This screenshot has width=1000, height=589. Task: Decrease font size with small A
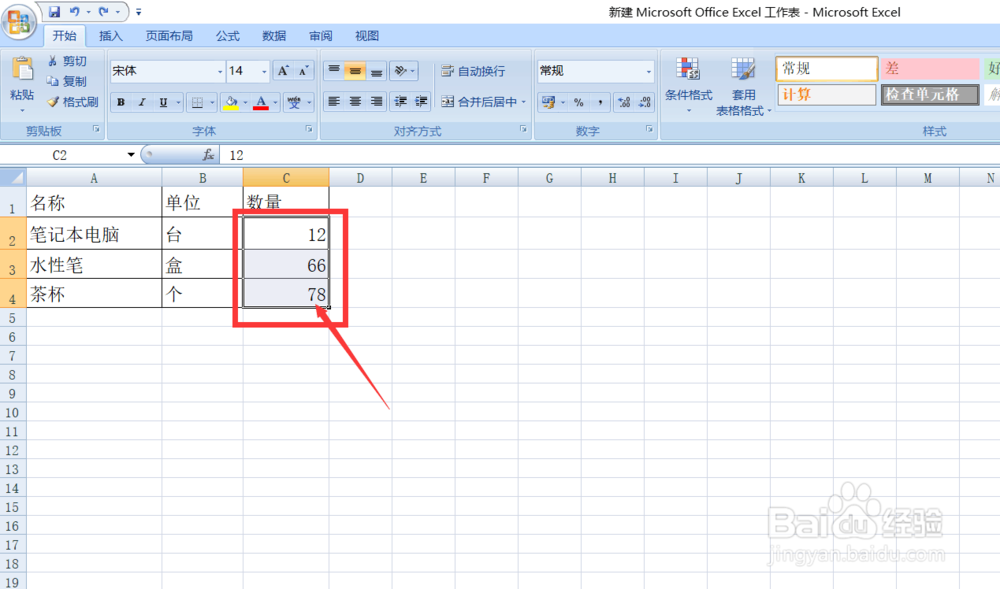(303, 71)
